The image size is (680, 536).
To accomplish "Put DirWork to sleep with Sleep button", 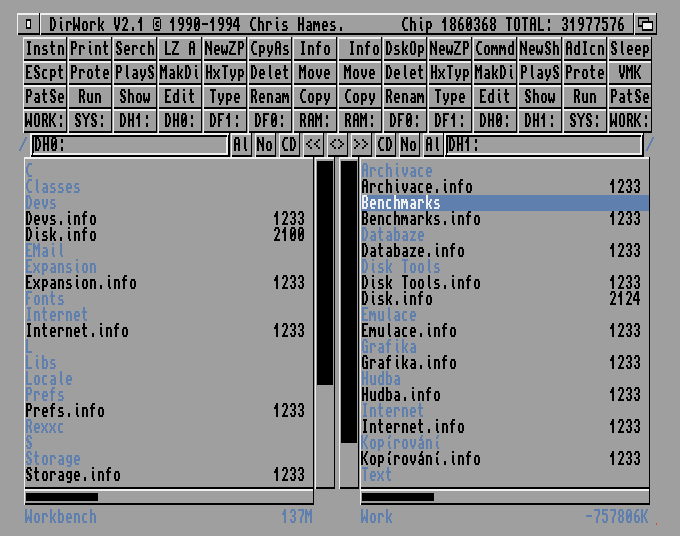I will coord(629,48).
